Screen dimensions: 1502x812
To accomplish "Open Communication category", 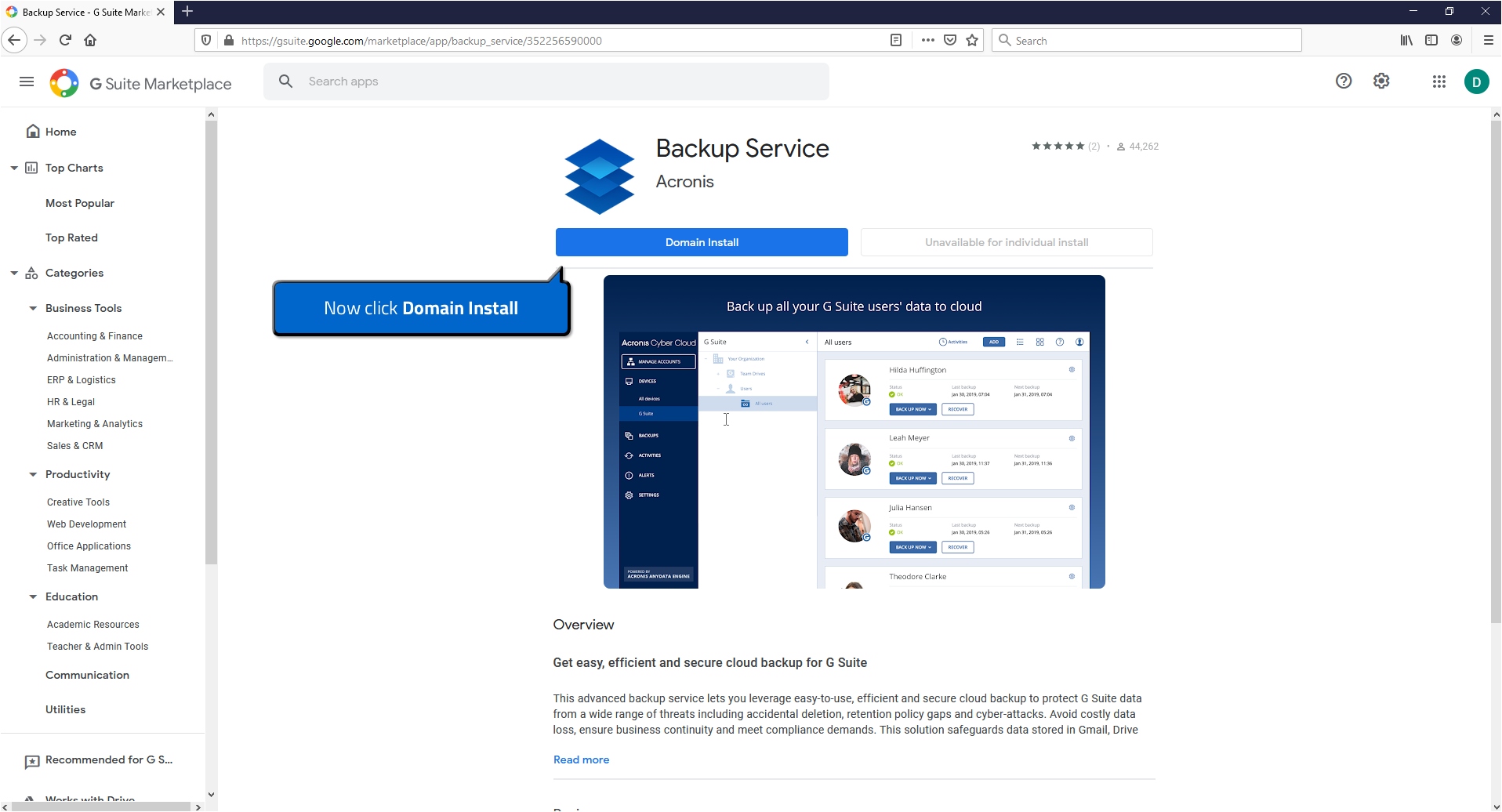I will (x=87, y=675).
